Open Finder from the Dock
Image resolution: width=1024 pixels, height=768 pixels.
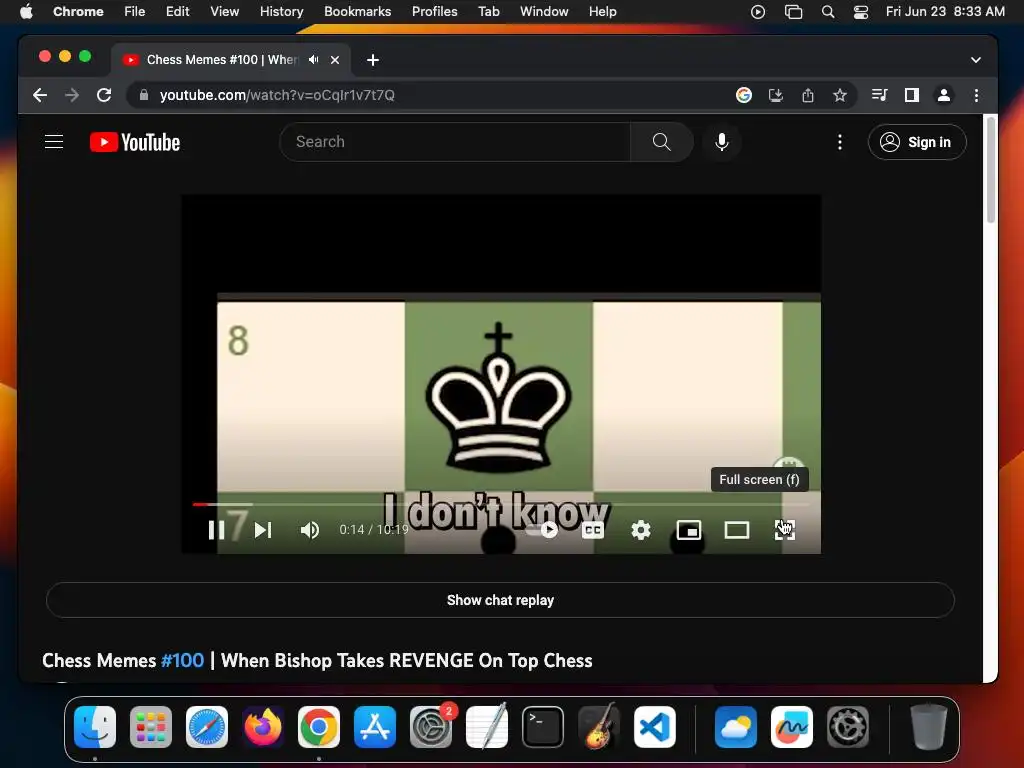pyautogui.click(x=95, y=727)
